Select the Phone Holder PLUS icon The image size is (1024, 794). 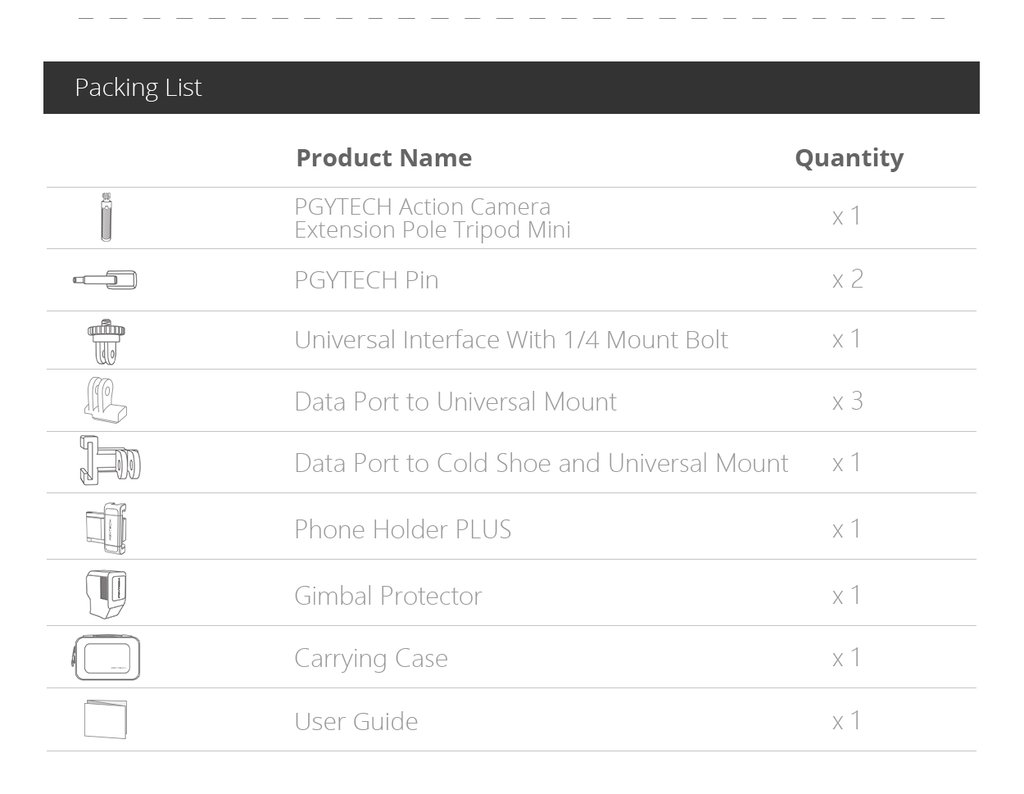pyautogui.click(x=106, y=528)
